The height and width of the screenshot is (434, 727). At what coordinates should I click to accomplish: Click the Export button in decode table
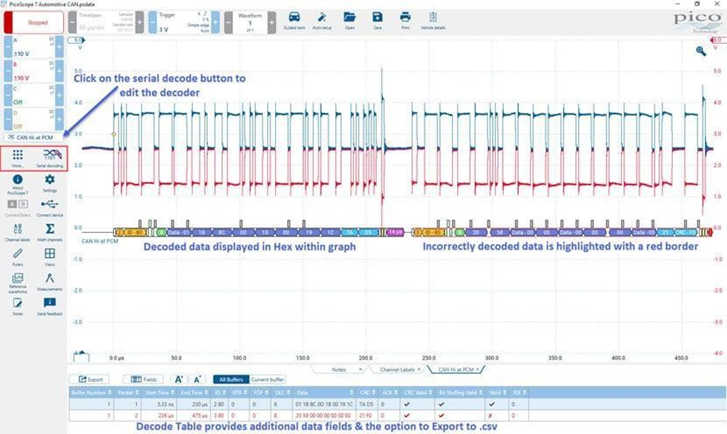pos(92,380)
